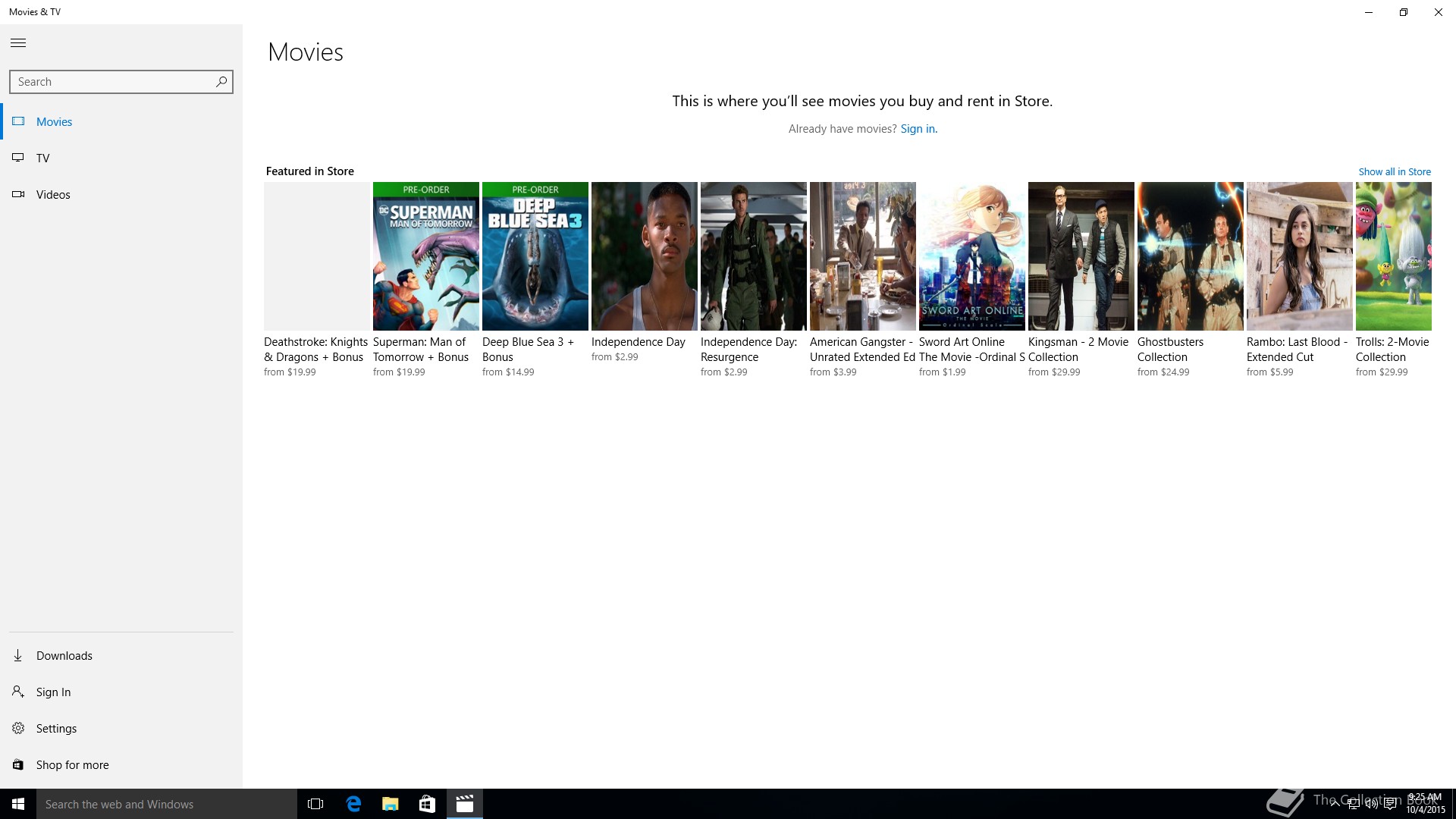The height and width of the screenshot is (819, 1456).
Task: Restore down the Movies & TV window
Action: (1404, 12)
